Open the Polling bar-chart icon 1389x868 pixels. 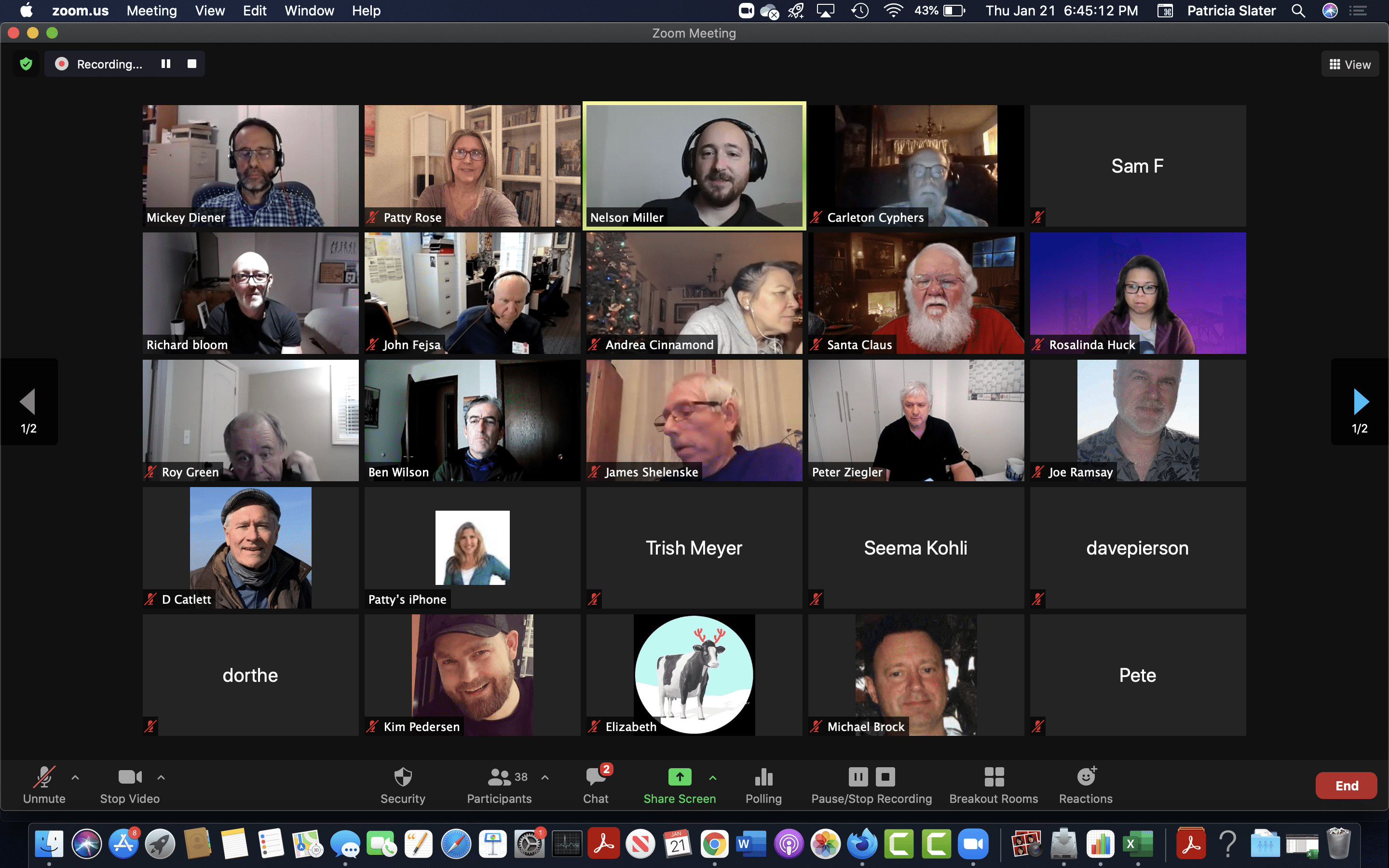point(763,777)
